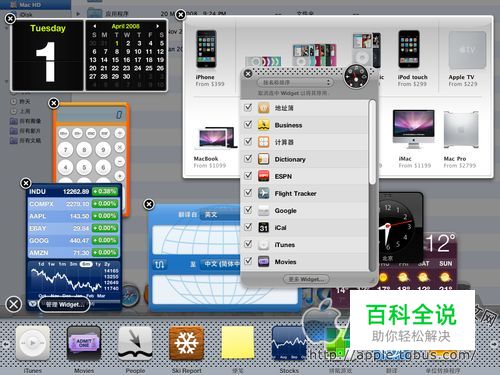Page the widget bar right with the arrow
Screen dimensions: 500x375
[494, 344]
